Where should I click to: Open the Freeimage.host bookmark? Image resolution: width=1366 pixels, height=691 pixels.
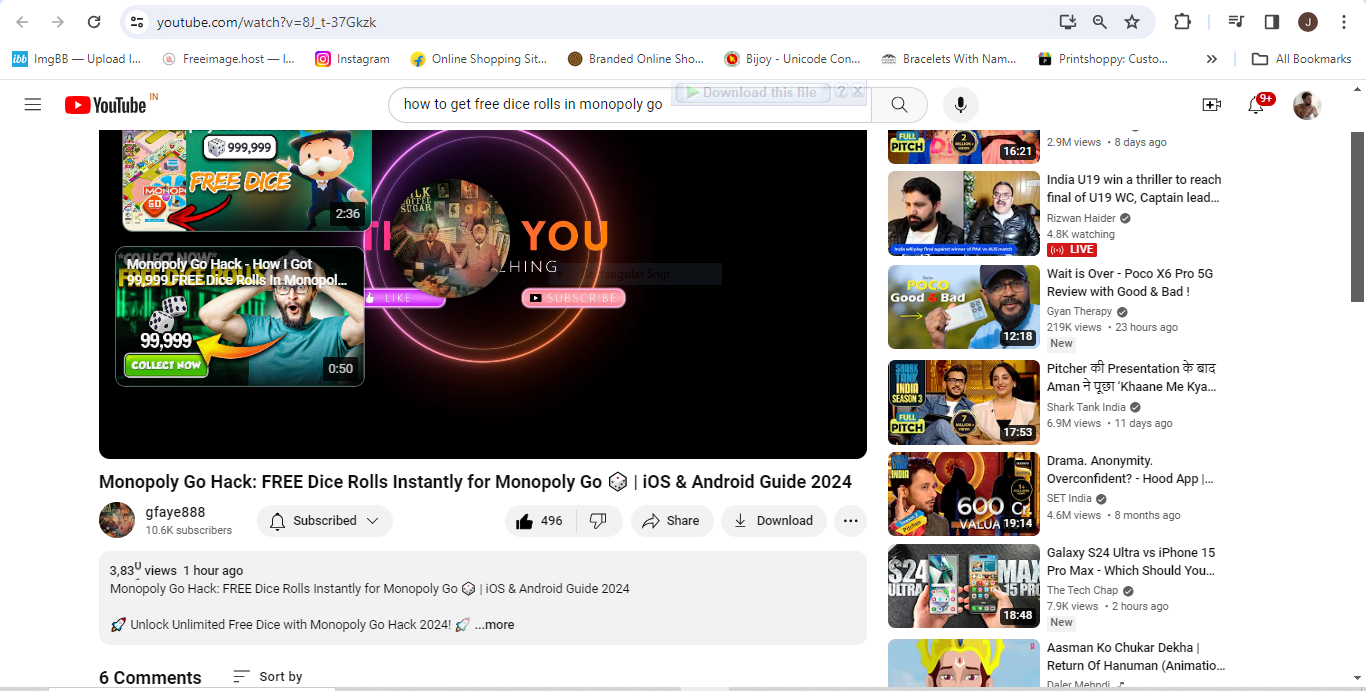[228, 59]
